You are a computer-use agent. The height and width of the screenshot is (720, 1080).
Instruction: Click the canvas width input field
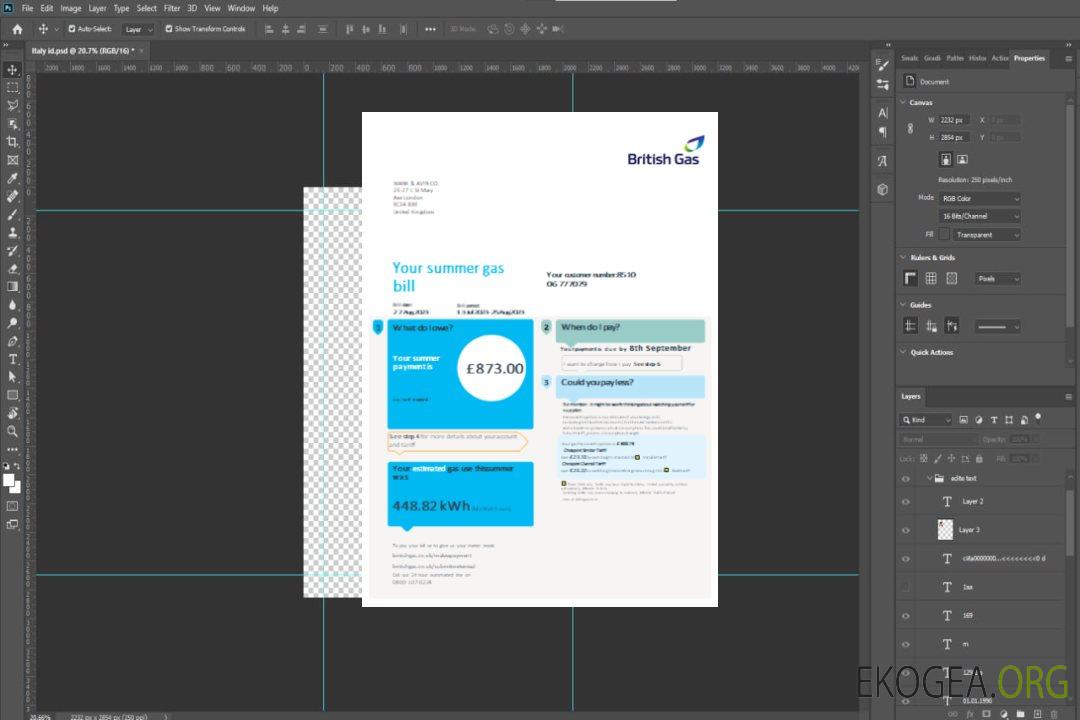coord(953,120)
